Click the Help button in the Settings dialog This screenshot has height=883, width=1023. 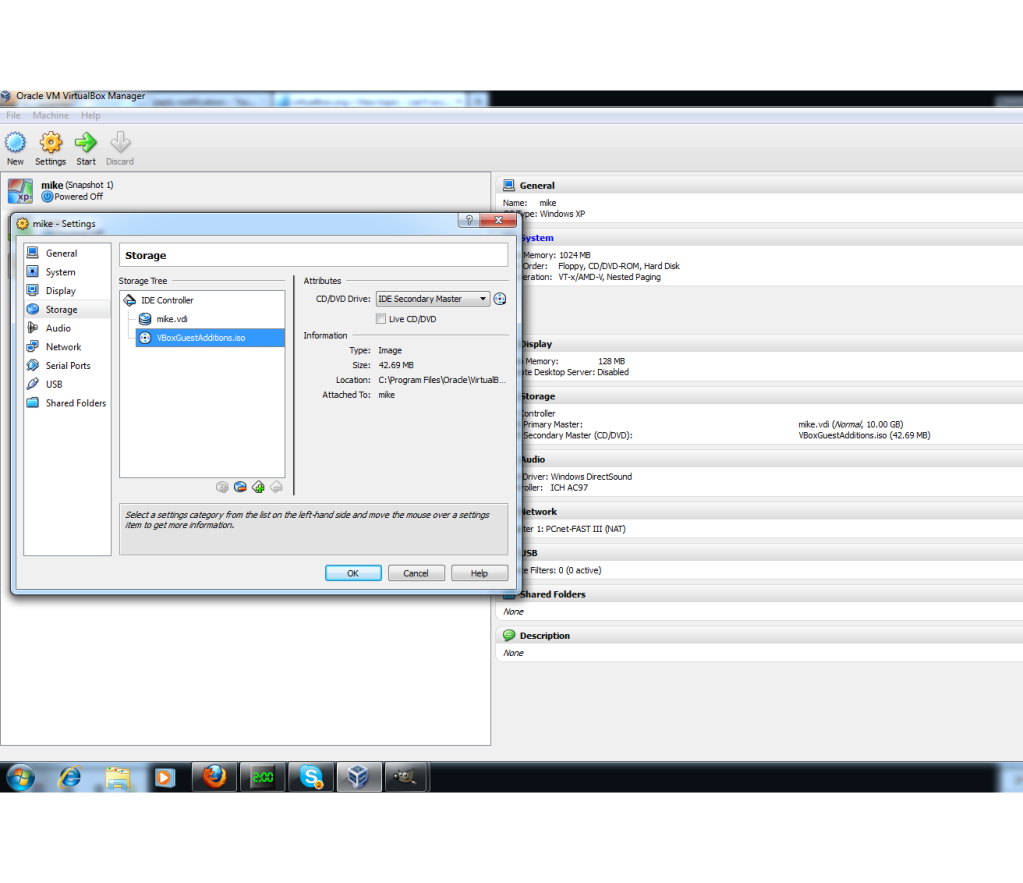(479, 573)
